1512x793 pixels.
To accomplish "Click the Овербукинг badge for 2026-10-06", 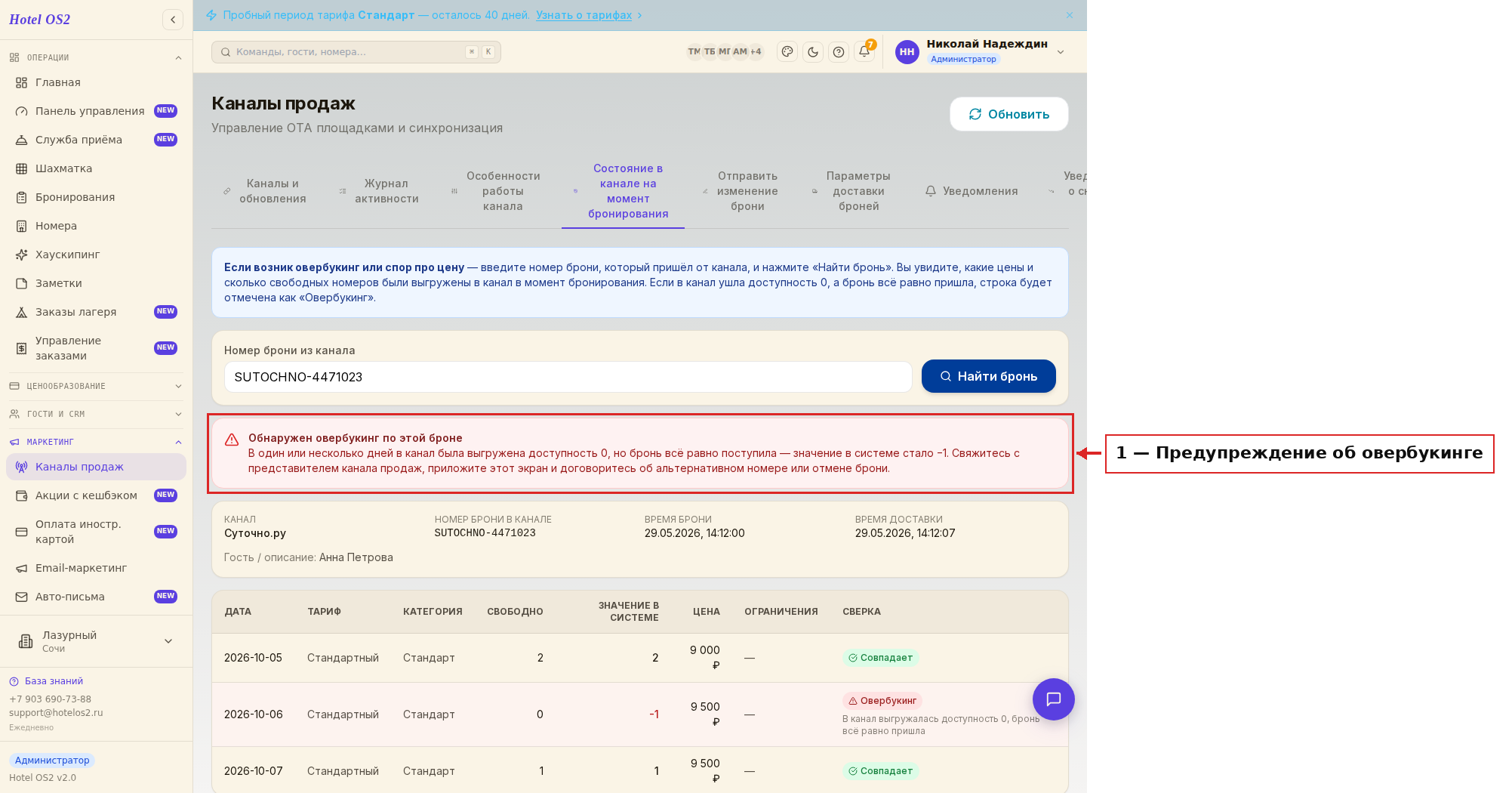I will (x=882, y=701).
